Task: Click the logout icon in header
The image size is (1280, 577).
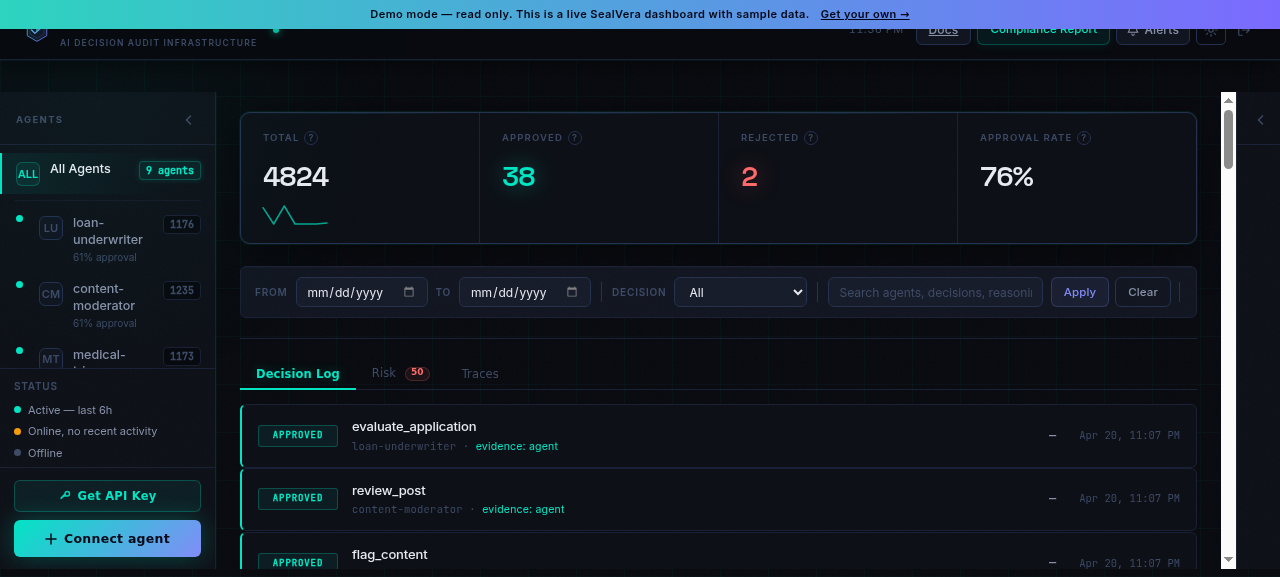Action: coord(1244,32)
